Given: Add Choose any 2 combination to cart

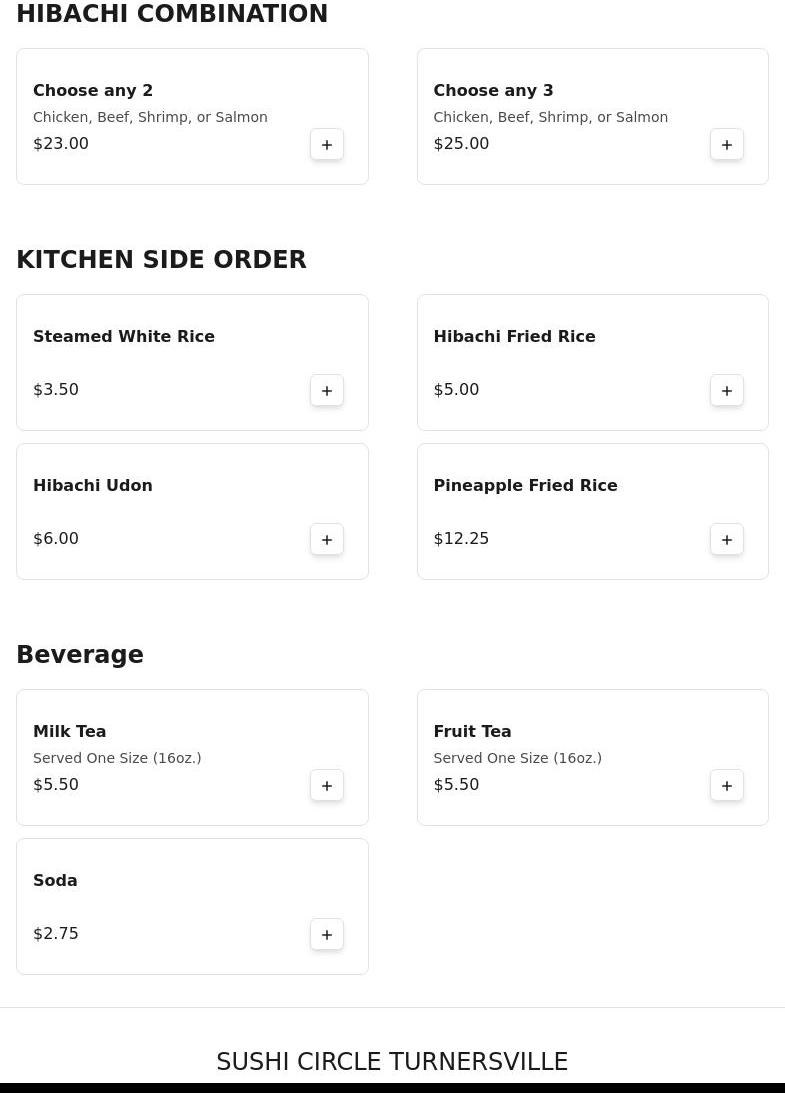Looking at the screenshot, I should 327,144.
